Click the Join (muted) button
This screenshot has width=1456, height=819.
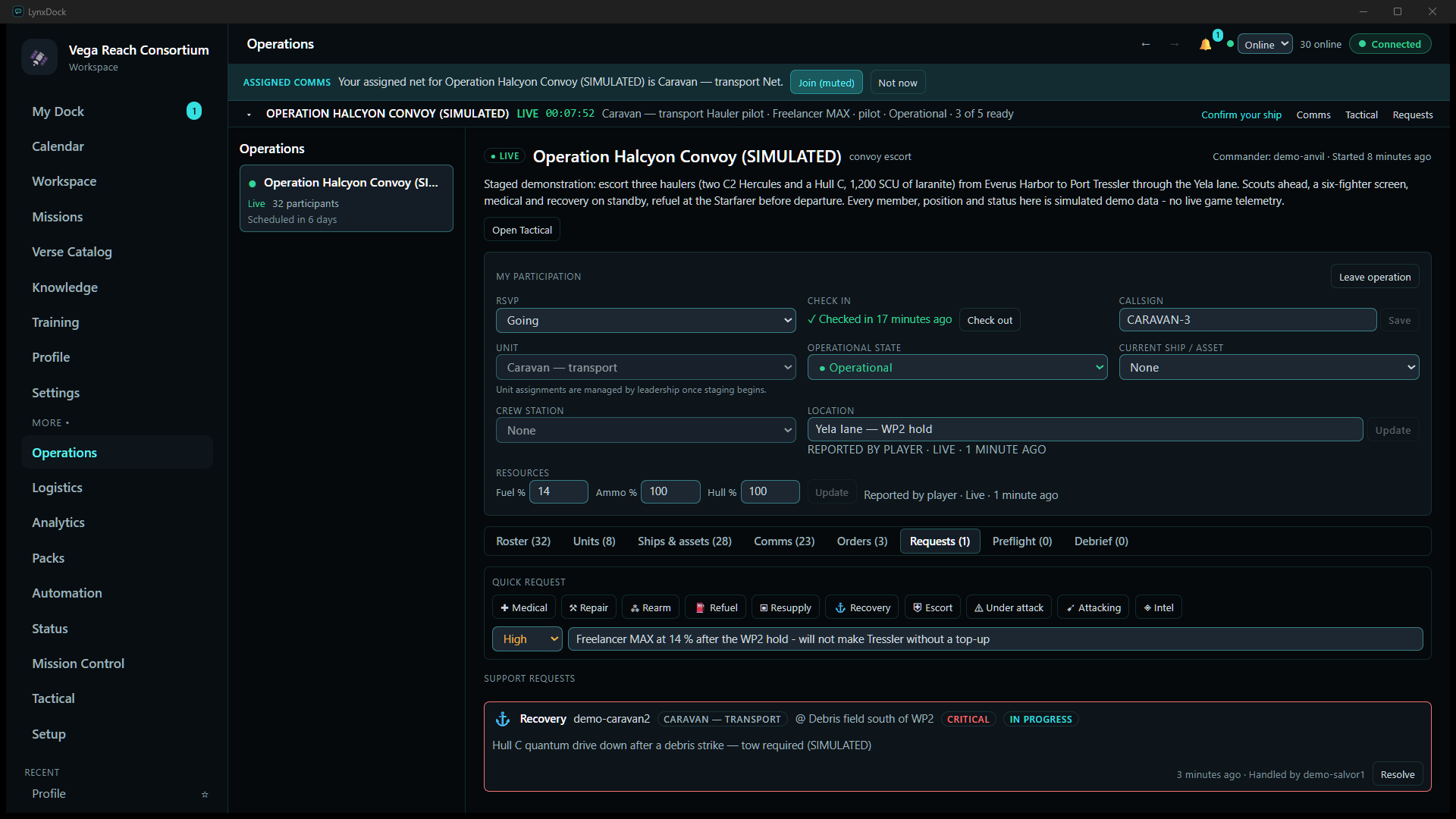point(826,83)
